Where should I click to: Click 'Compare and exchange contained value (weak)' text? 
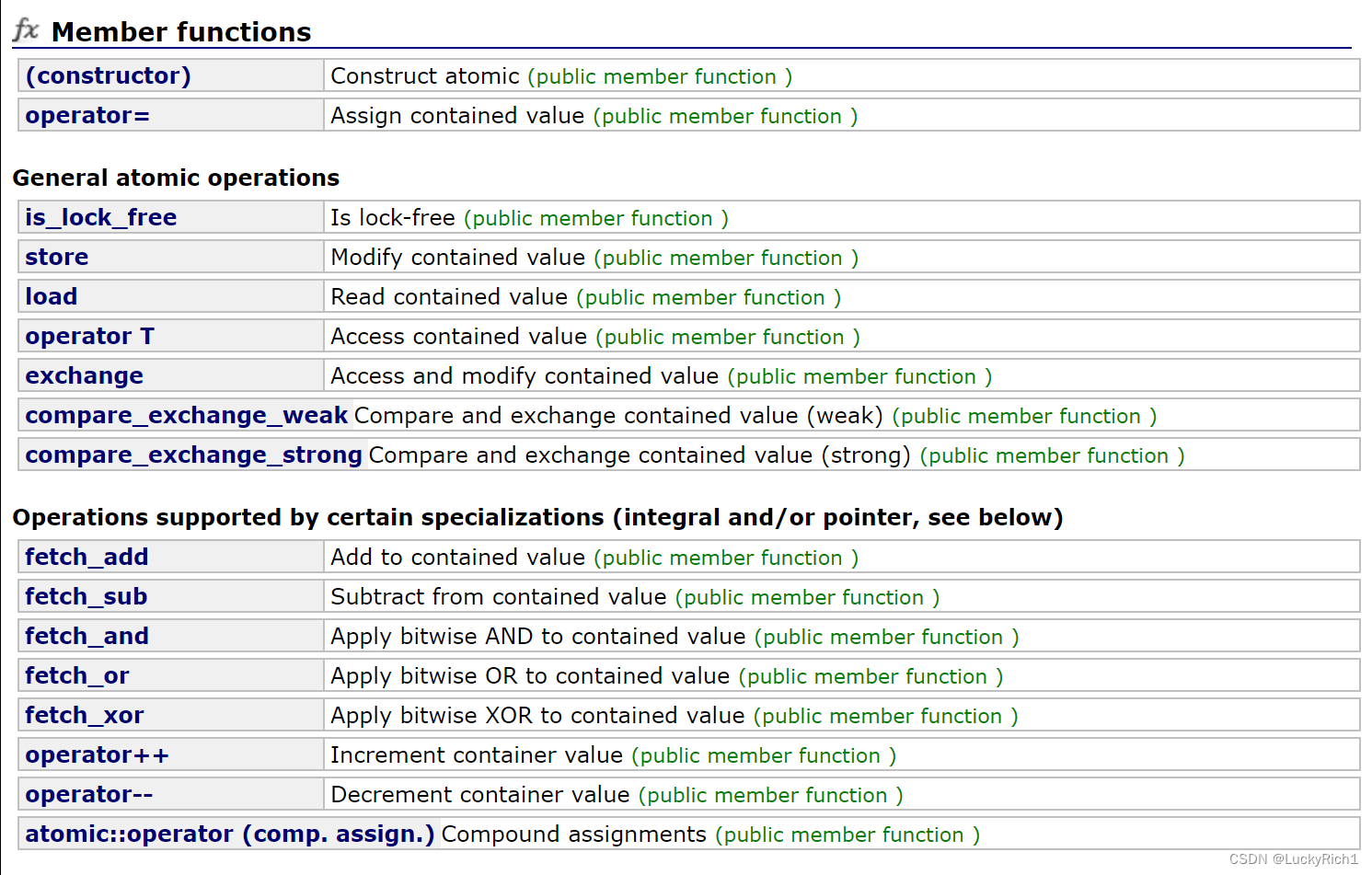(x=619, y=415)
